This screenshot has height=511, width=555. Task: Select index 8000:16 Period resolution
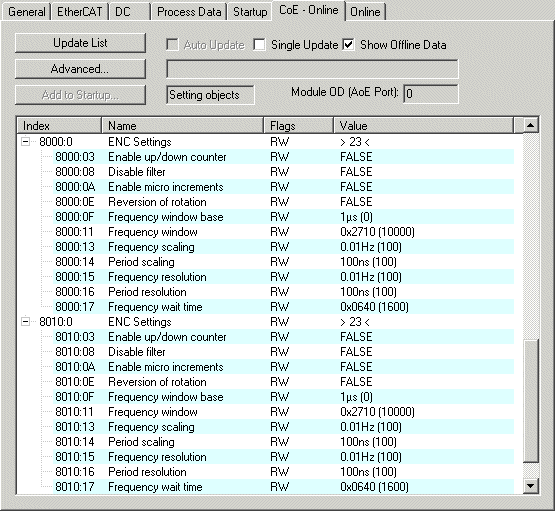pyautogui.click(x=265, y=292)
